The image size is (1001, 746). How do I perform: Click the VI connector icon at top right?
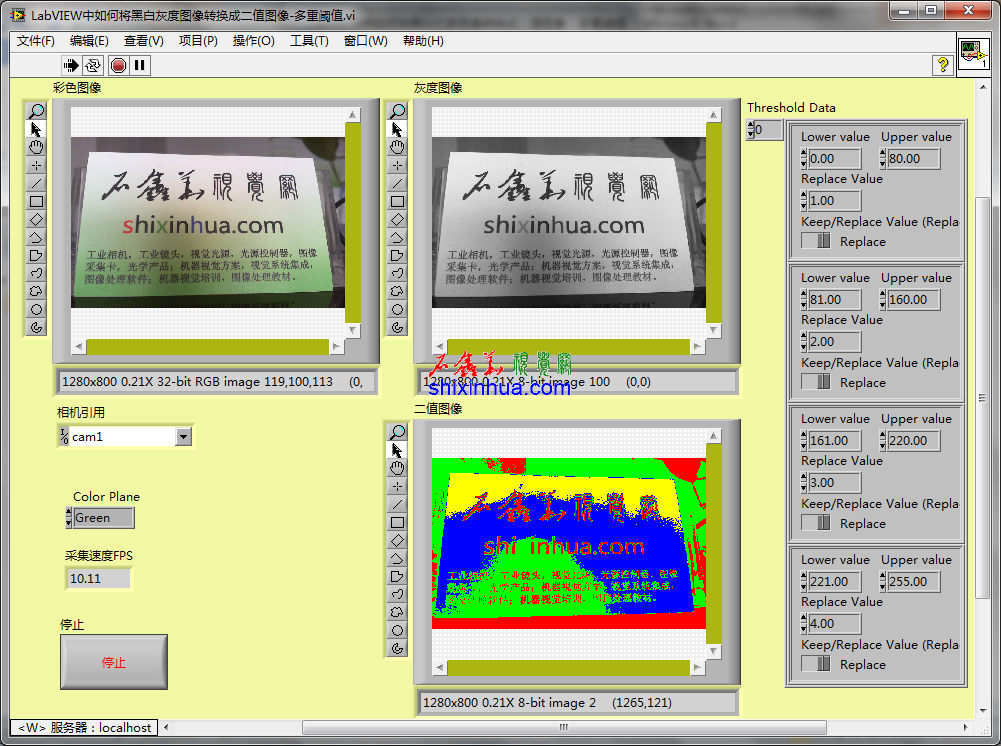pyautogui.click(x=973, y=54)
